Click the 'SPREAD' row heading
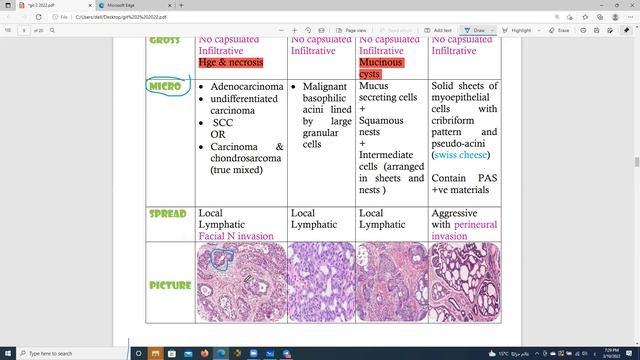This screenshot has width=640, height=360. [x=168, y=214]
